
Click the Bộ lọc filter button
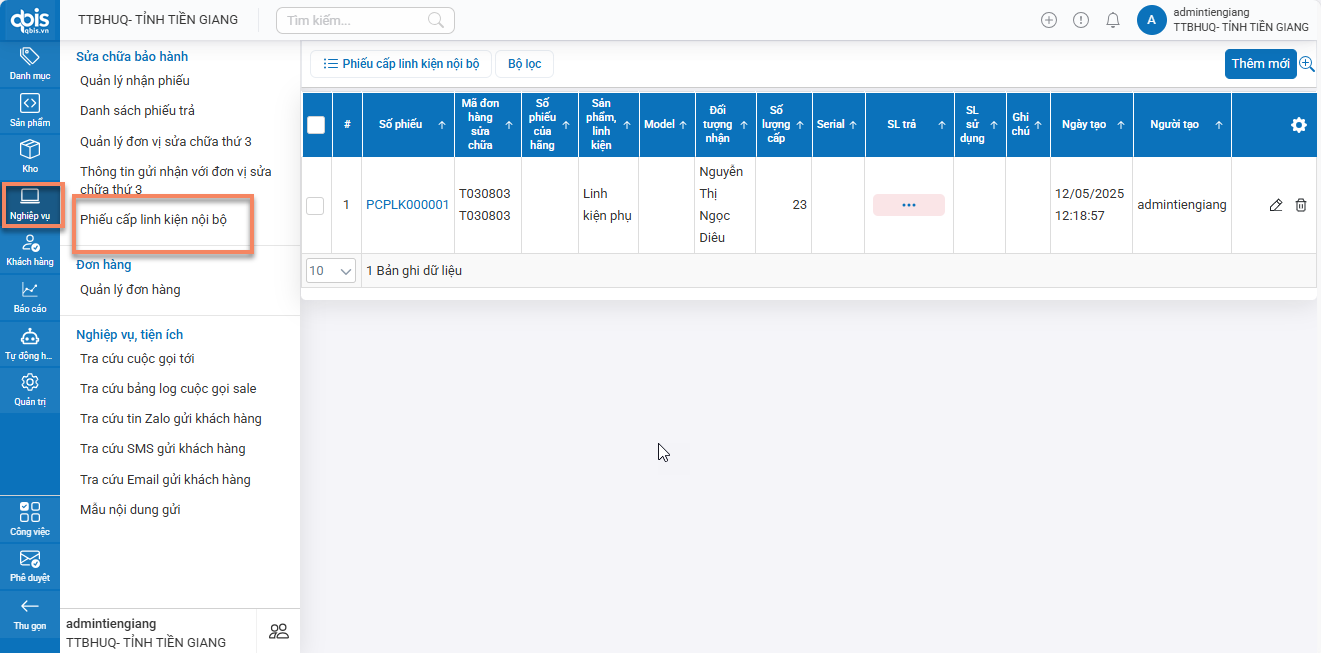point(525,64)
